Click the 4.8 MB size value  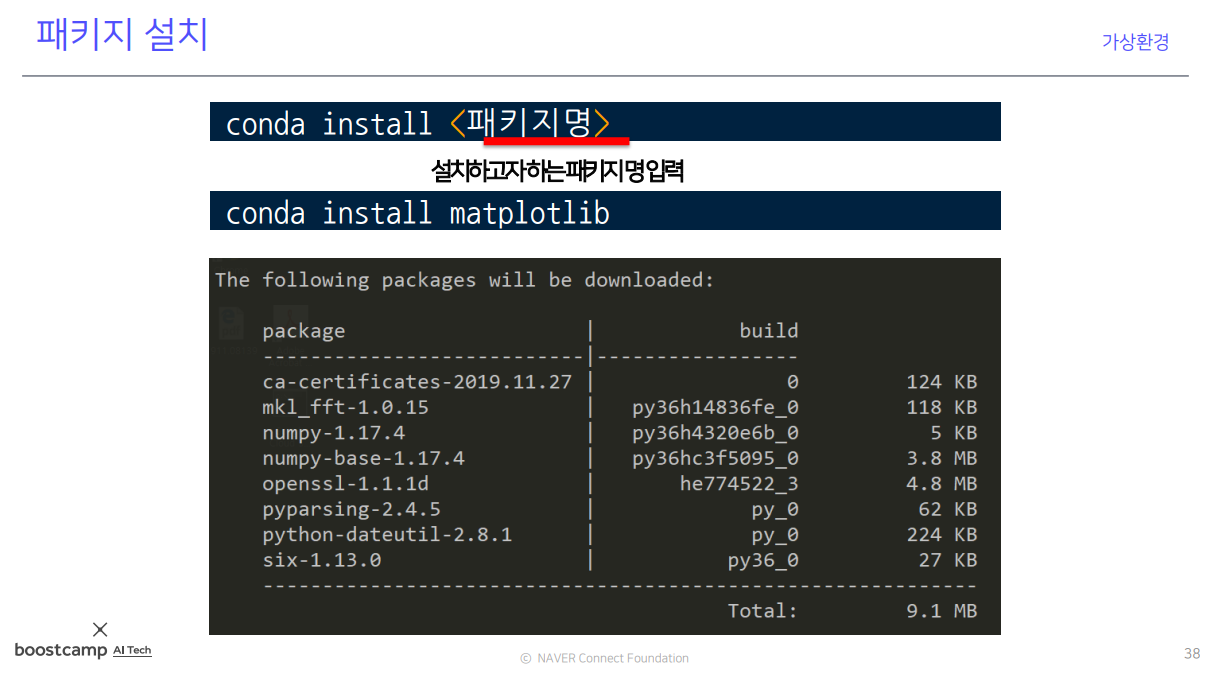coord(942,484)
